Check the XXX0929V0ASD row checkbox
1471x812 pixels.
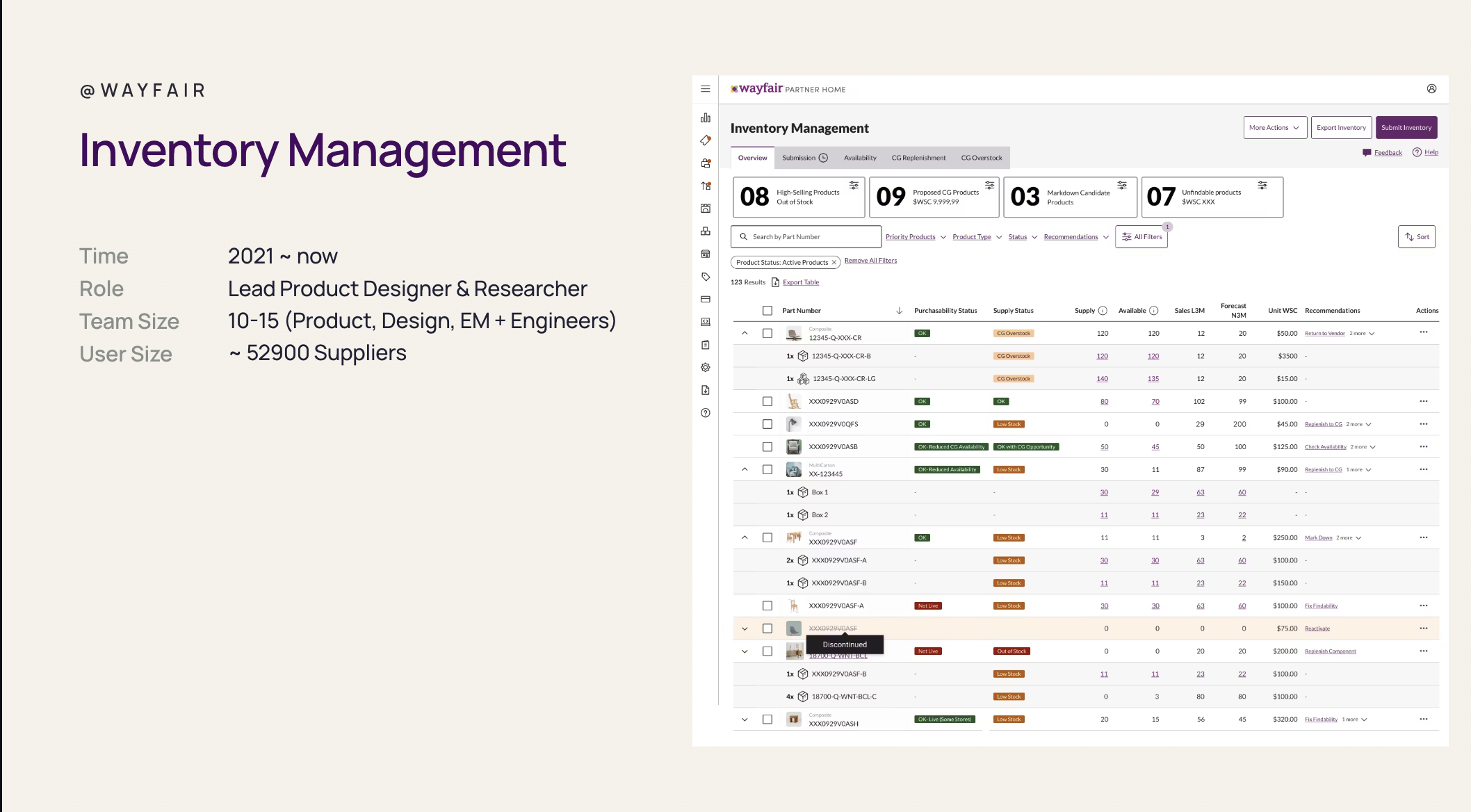click(767, 401)
